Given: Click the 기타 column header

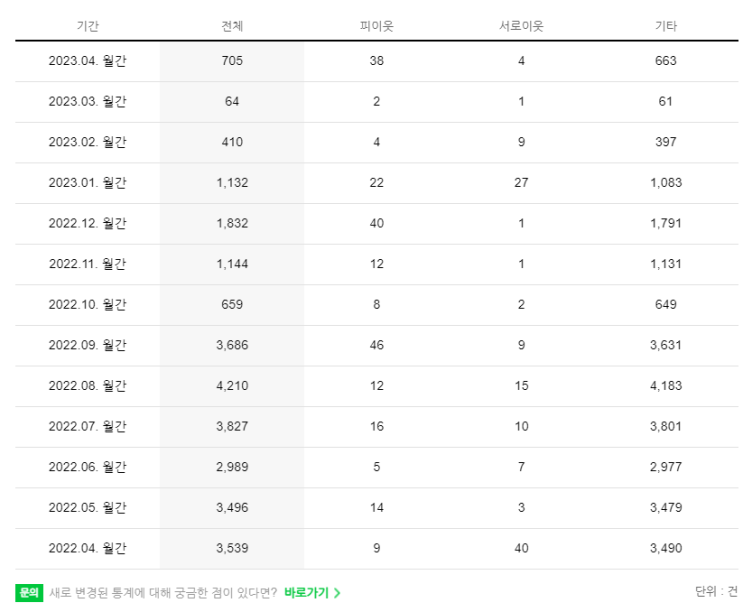Looking at the screenshot, I should coord(666,25).
